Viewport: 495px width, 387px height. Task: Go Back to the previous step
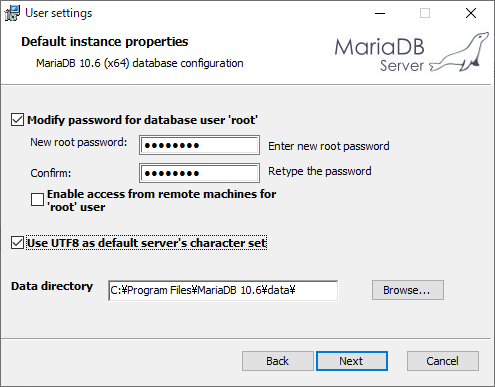[x=278, y=361]
